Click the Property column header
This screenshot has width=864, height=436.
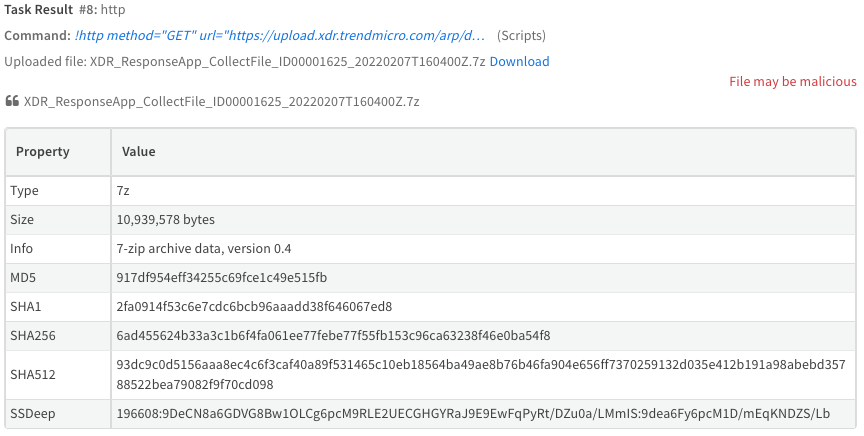pos(43,152)
